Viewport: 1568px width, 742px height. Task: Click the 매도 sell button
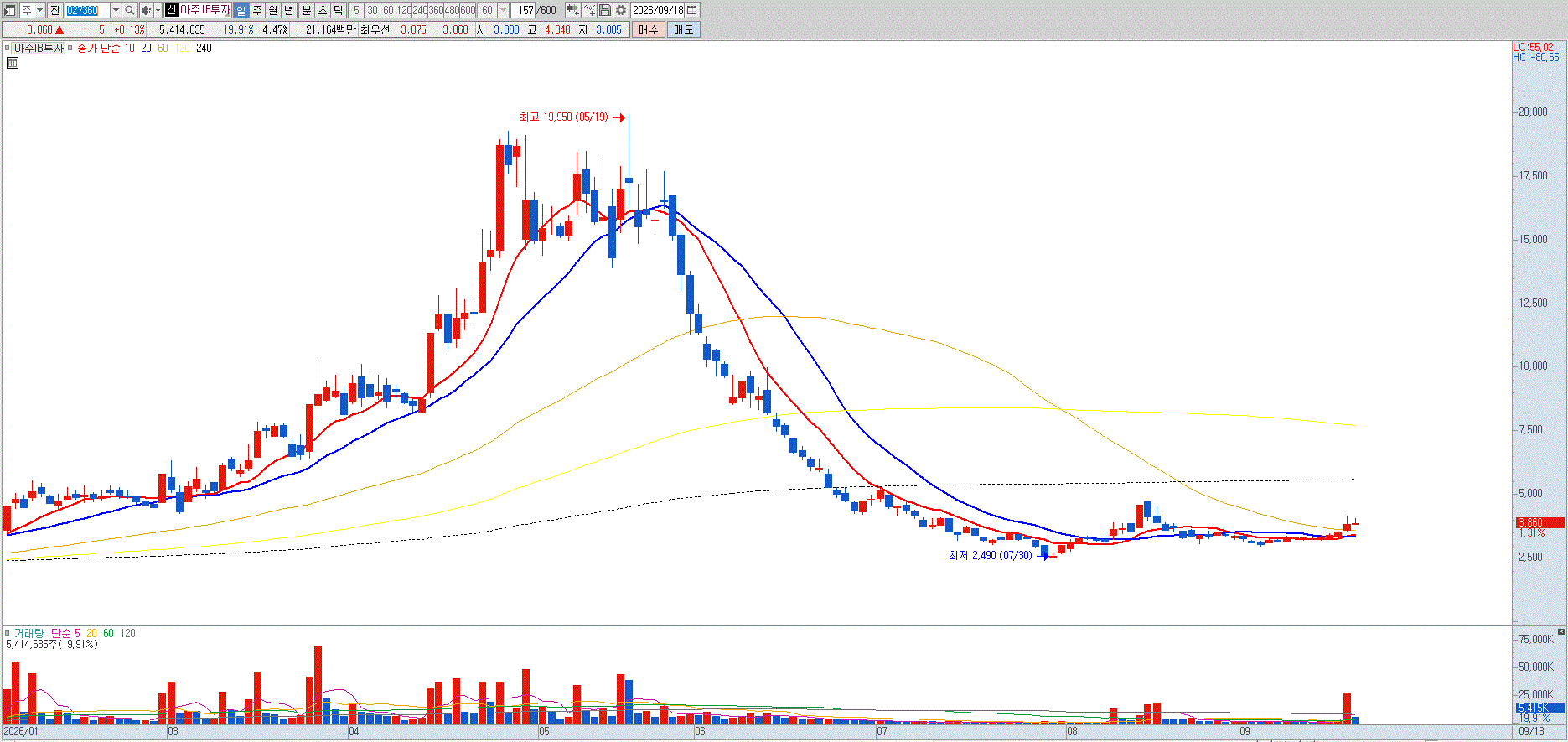[684, 29]
